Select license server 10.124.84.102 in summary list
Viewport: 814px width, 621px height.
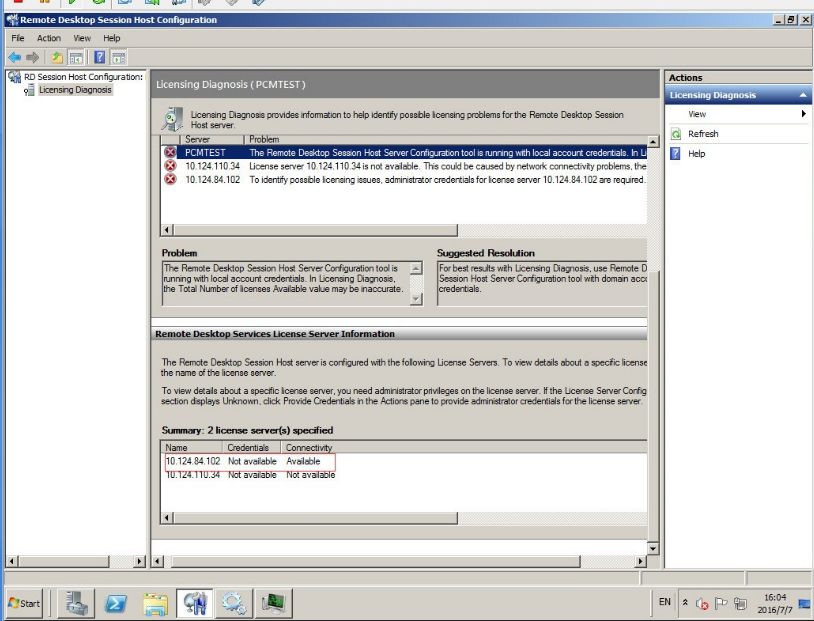250,462
